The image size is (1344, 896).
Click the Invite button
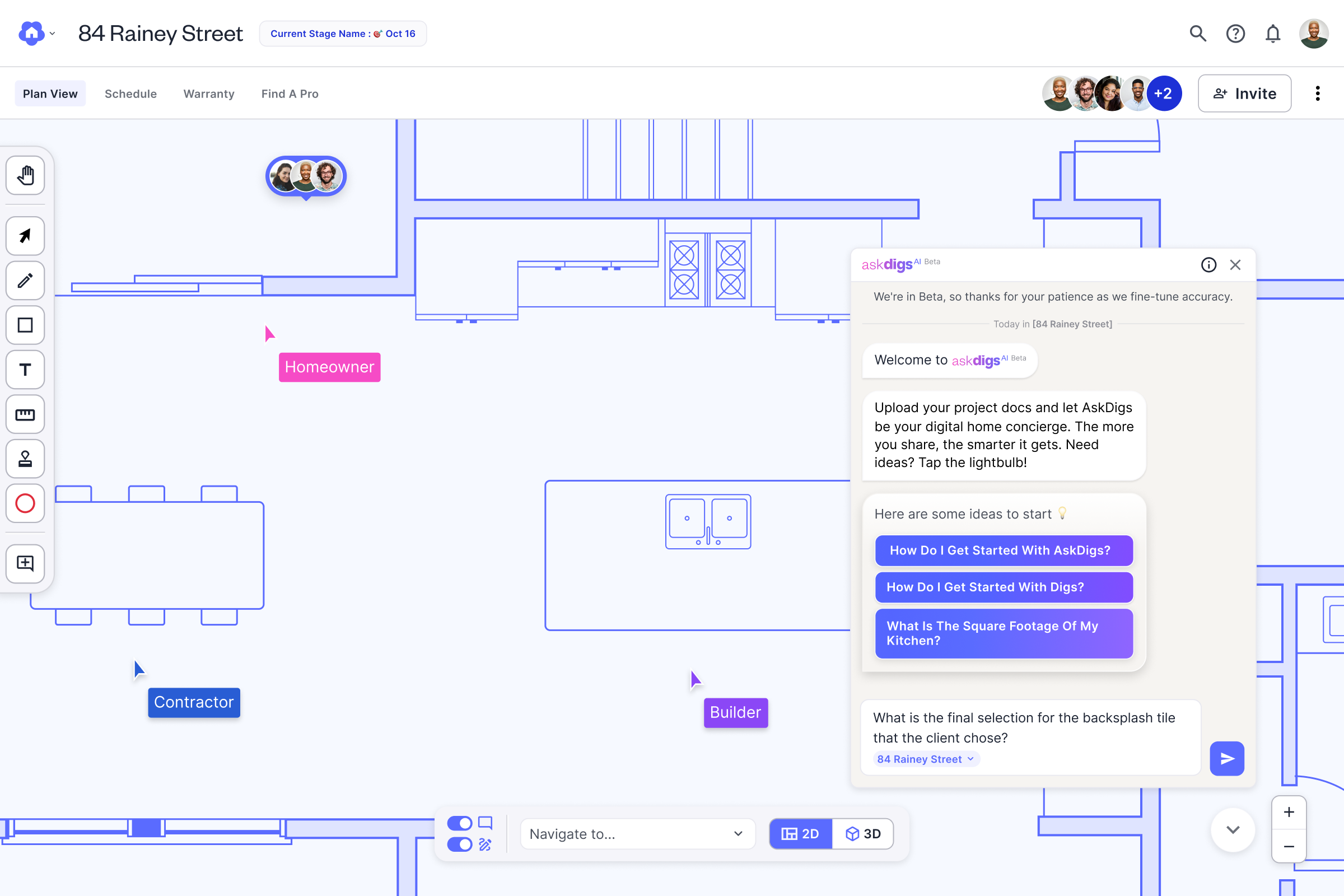pos(1244,93)
